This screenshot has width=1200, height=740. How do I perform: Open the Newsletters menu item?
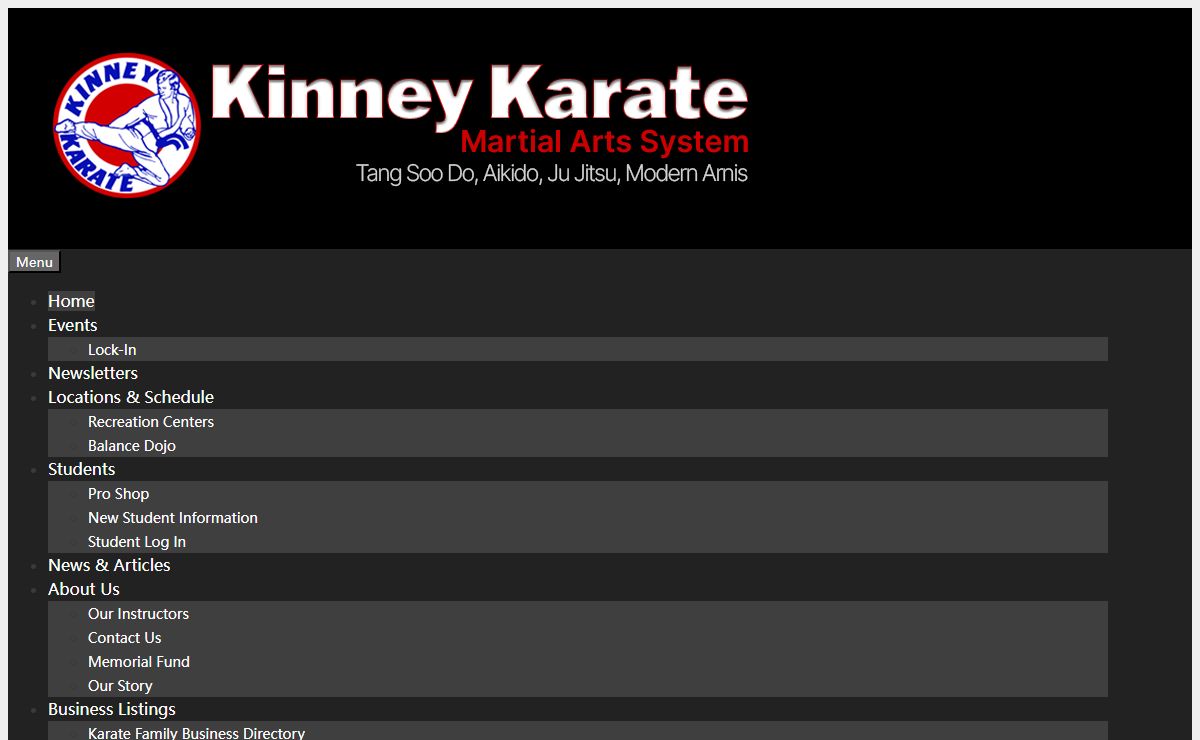[x=93, y=373]
